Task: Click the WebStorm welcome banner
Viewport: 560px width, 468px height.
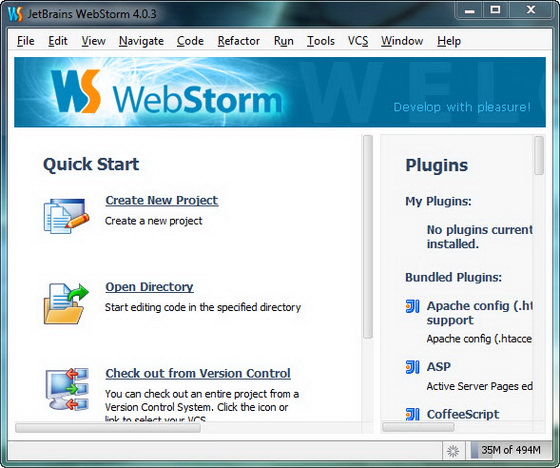Action: (280, 92)
